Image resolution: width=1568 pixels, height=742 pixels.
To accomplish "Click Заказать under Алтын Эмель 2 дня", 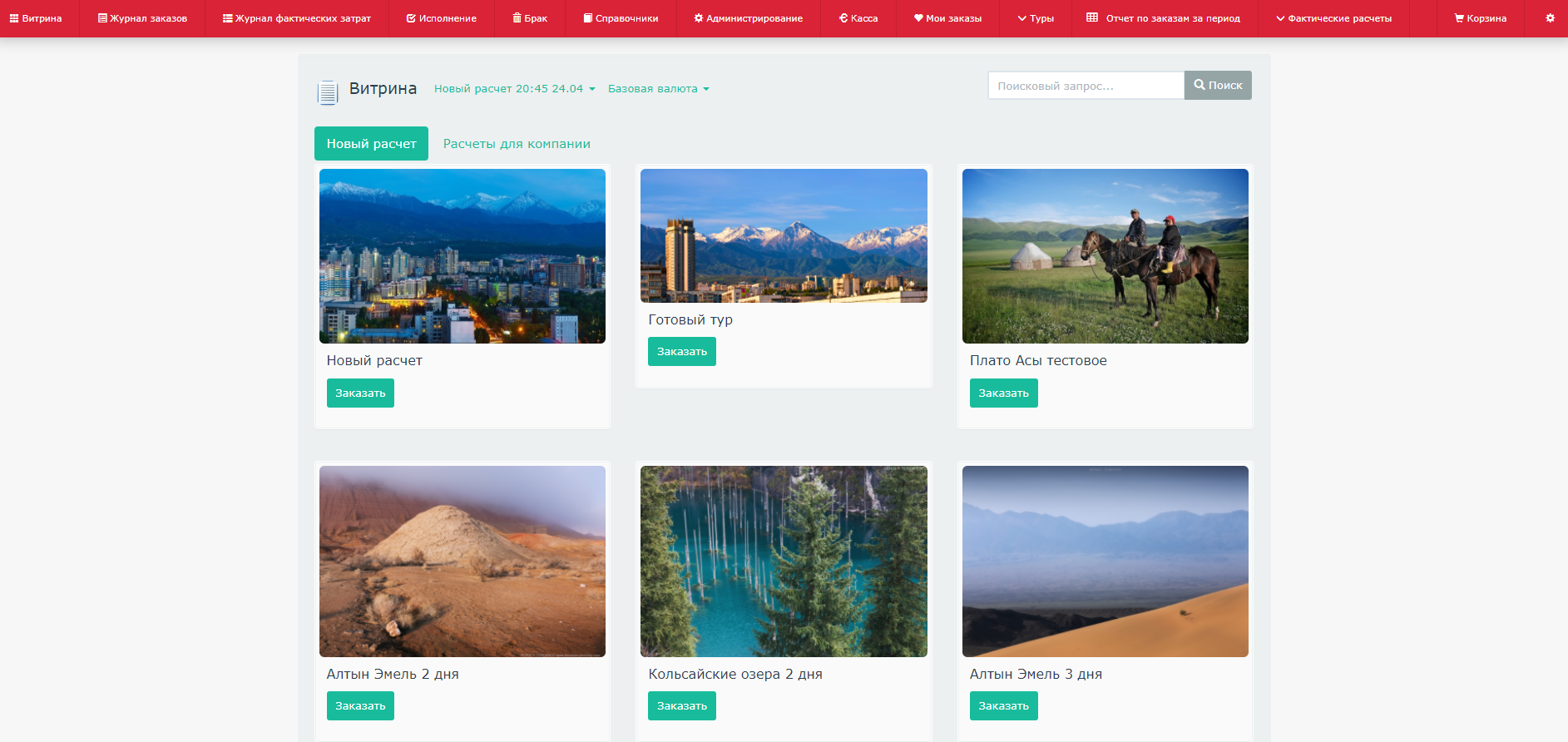I will (360, 706).
